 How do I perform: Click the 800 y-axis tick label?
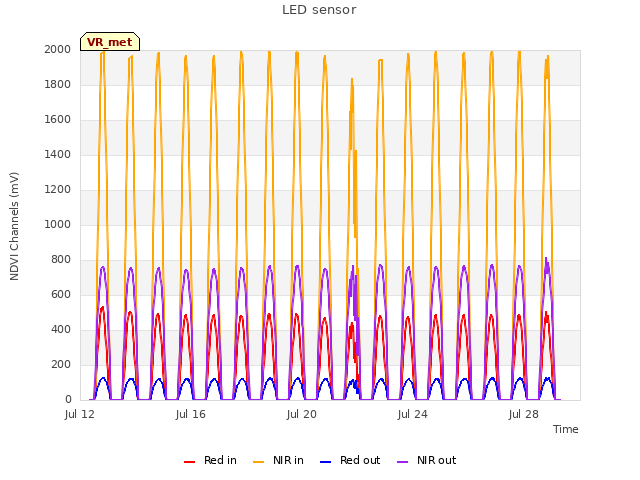61,260
